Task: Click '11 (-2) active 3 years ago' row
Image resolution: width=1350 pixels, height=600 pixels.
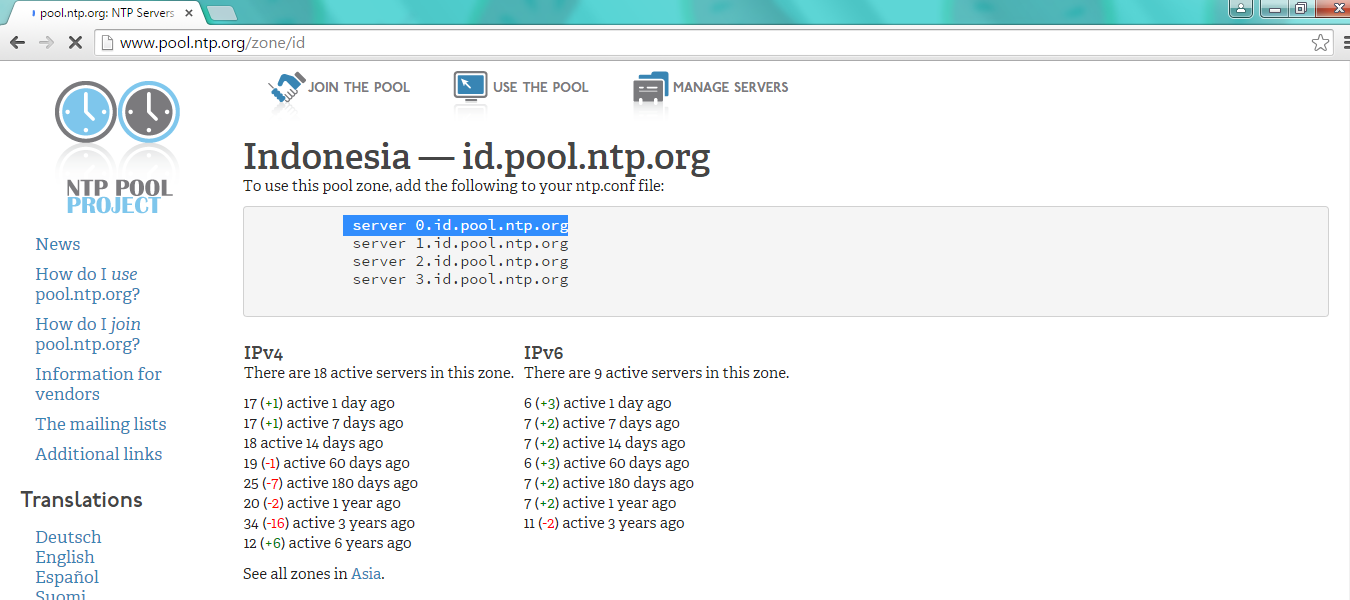Action: point(604,523)
